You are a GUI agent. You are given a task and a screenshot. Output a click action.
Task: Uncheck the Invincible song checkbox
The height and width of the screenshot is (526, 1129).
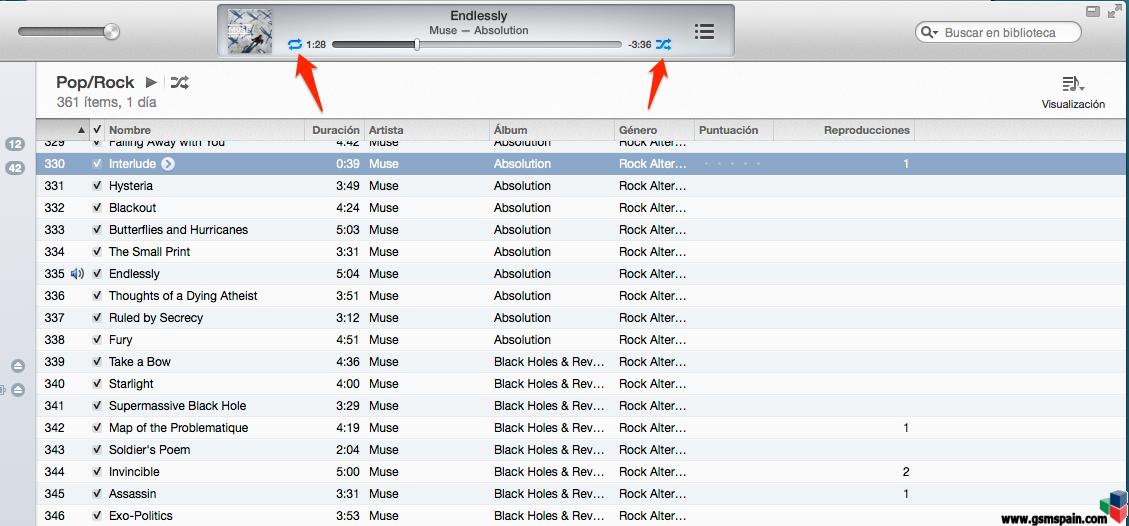pyautogui.click(x=97, y=471)
